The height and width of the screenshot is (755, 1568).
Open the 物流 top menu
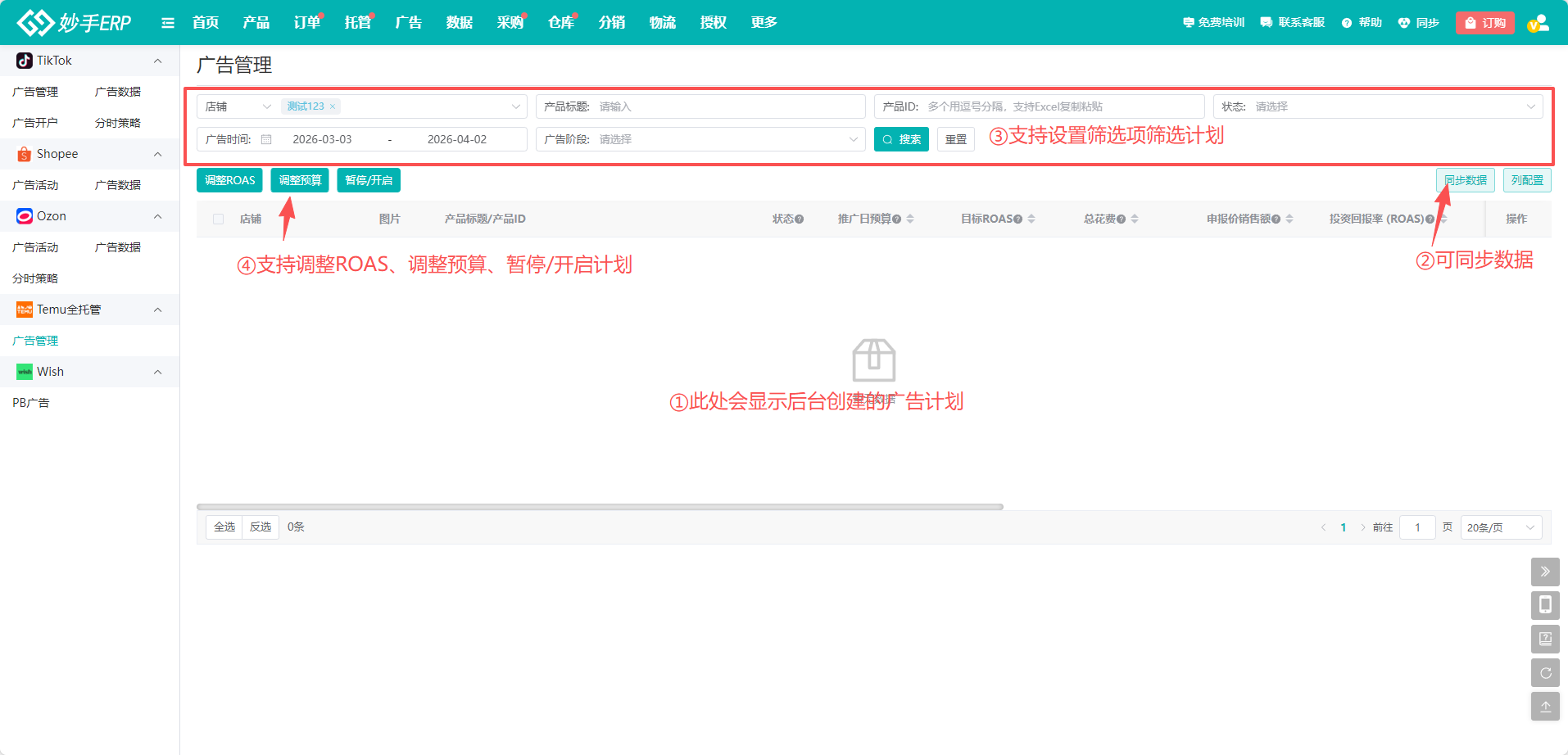tap(662, 23)
